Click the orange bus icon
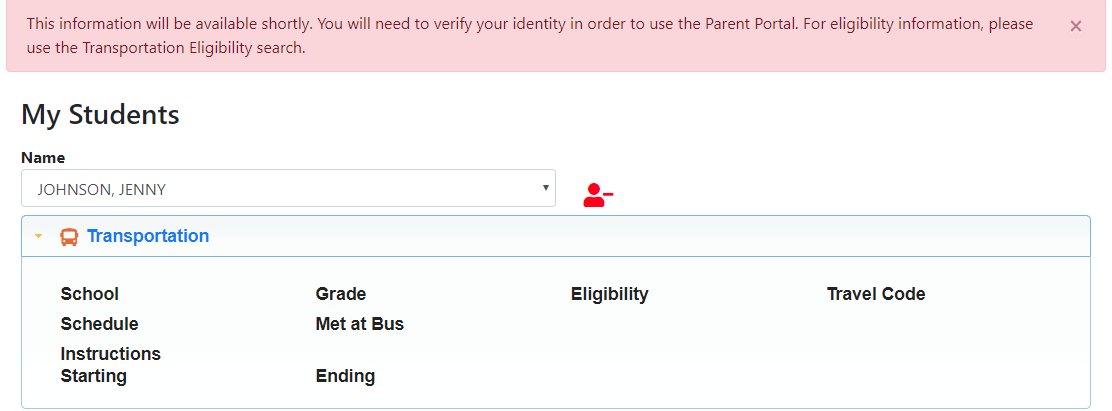The width and height of the screenshot is (1112, 411). 69,237
